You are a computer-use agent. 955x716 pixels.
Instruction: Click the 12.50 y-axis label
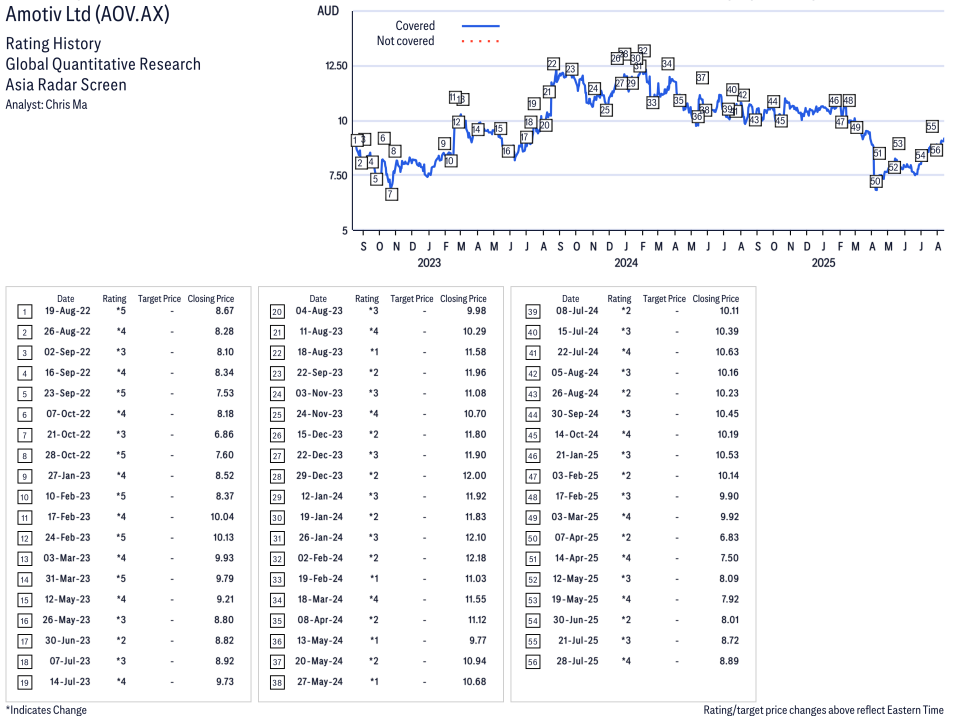pos(336,66)
